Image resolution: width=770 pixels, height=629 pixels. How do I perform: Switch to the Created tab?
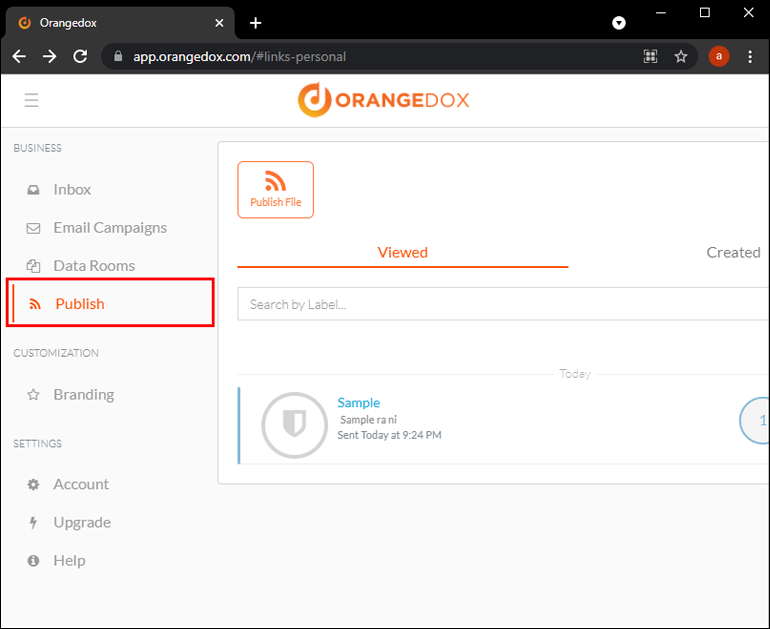(x=733, y=252)
